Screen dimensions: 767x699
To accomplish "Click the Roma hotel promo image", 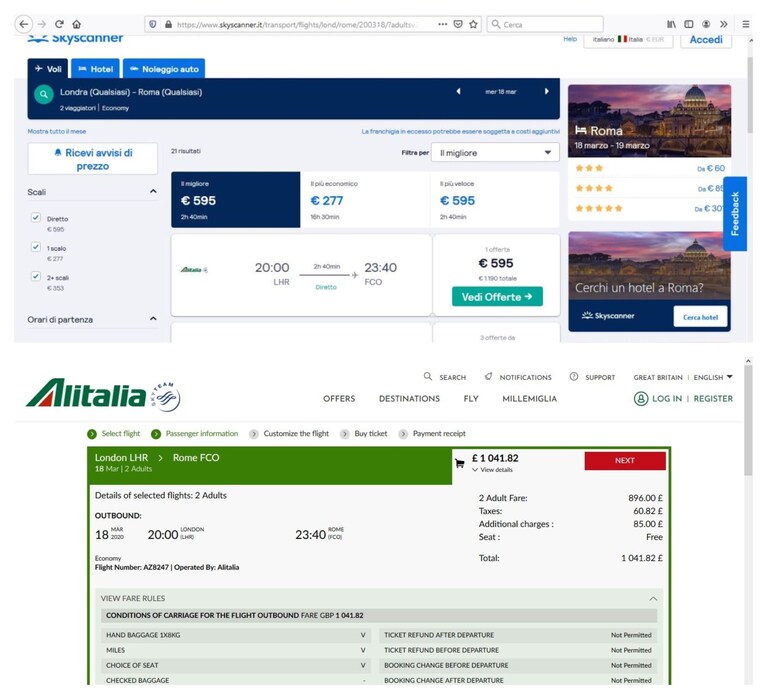I will [649, 121].
